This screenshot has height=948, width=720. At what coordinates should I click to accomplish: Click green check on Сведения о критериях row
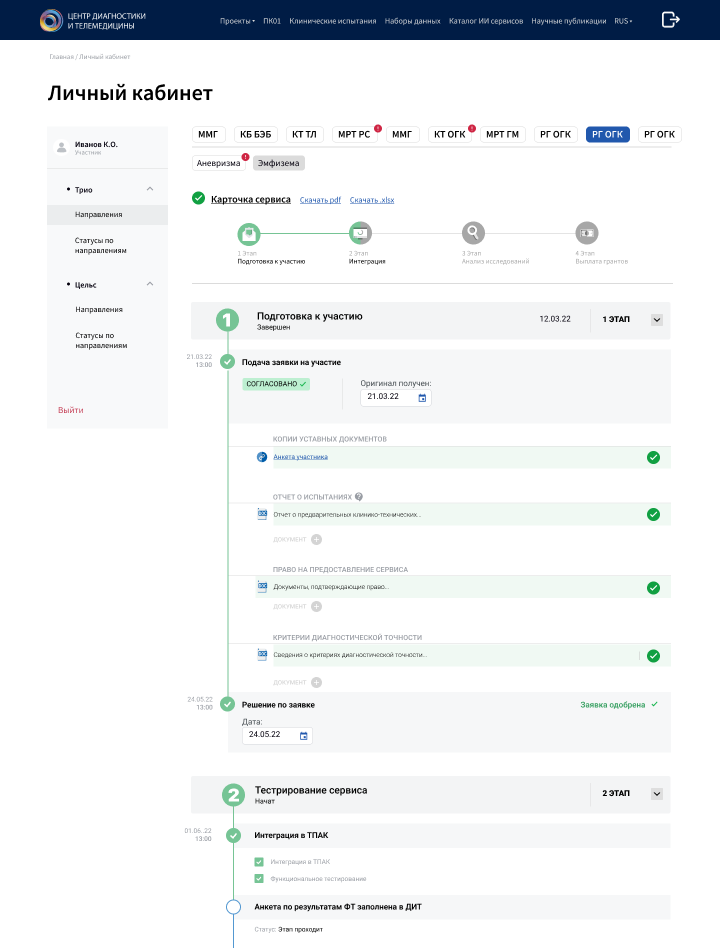(653, 656)
